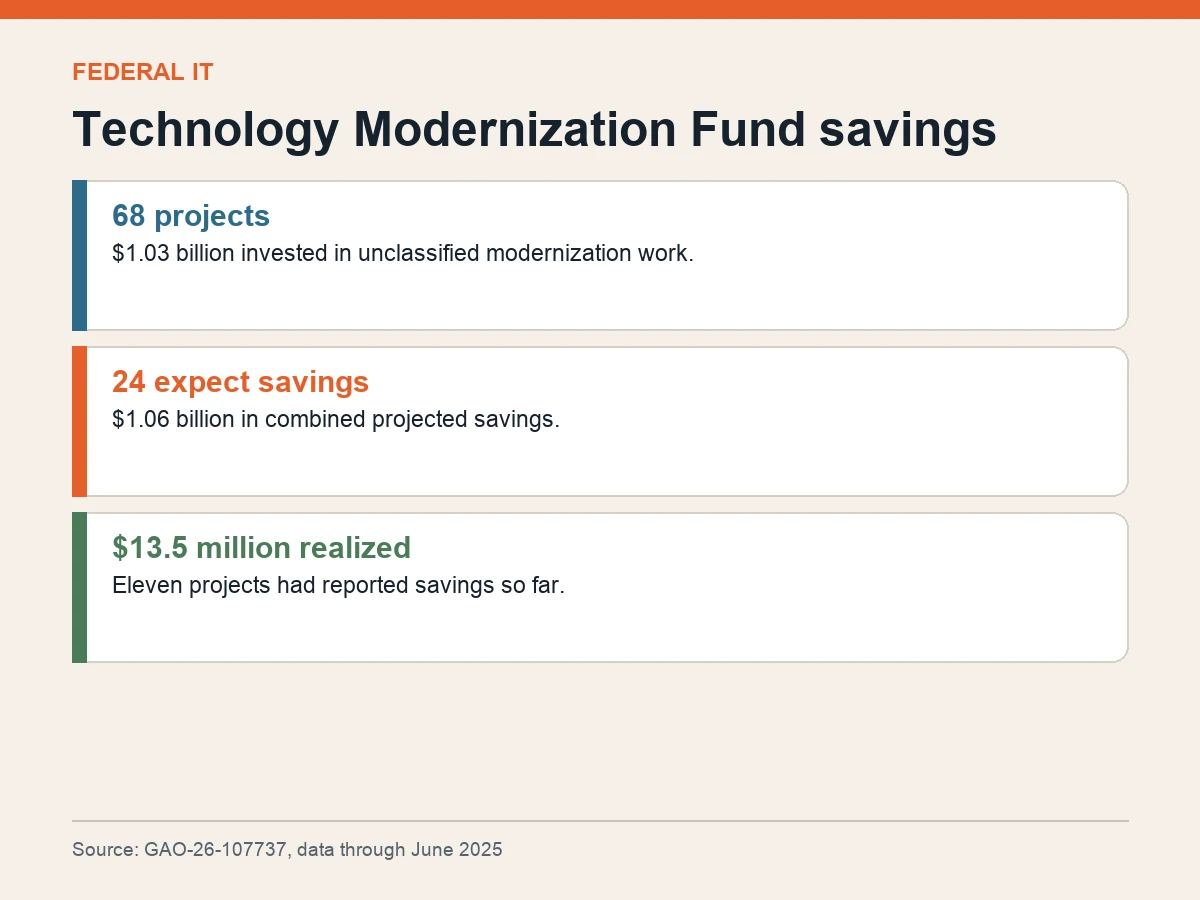Click the Technology Modernization Fund savings title
This screenshot has height=900, width=1200.
coord(534,130)
